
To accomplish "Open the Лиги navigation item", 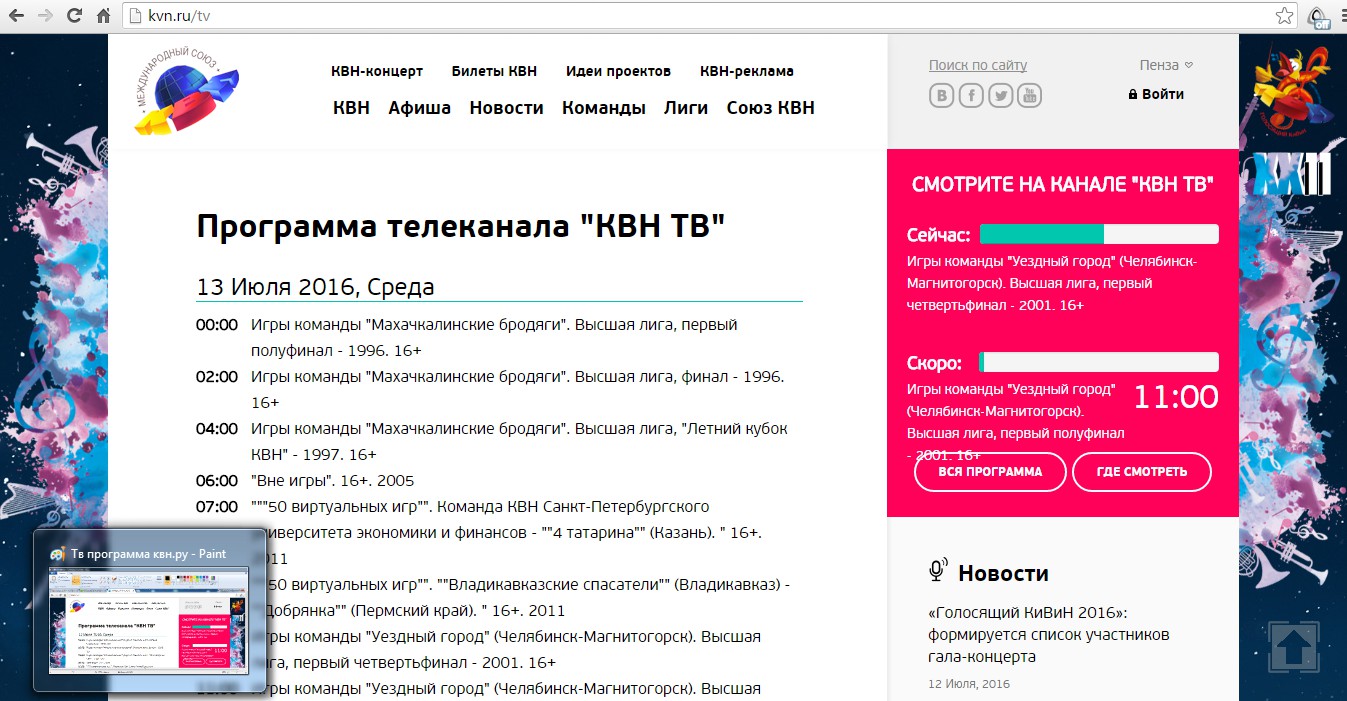I will pyautogui.click(x=686, y=108).
